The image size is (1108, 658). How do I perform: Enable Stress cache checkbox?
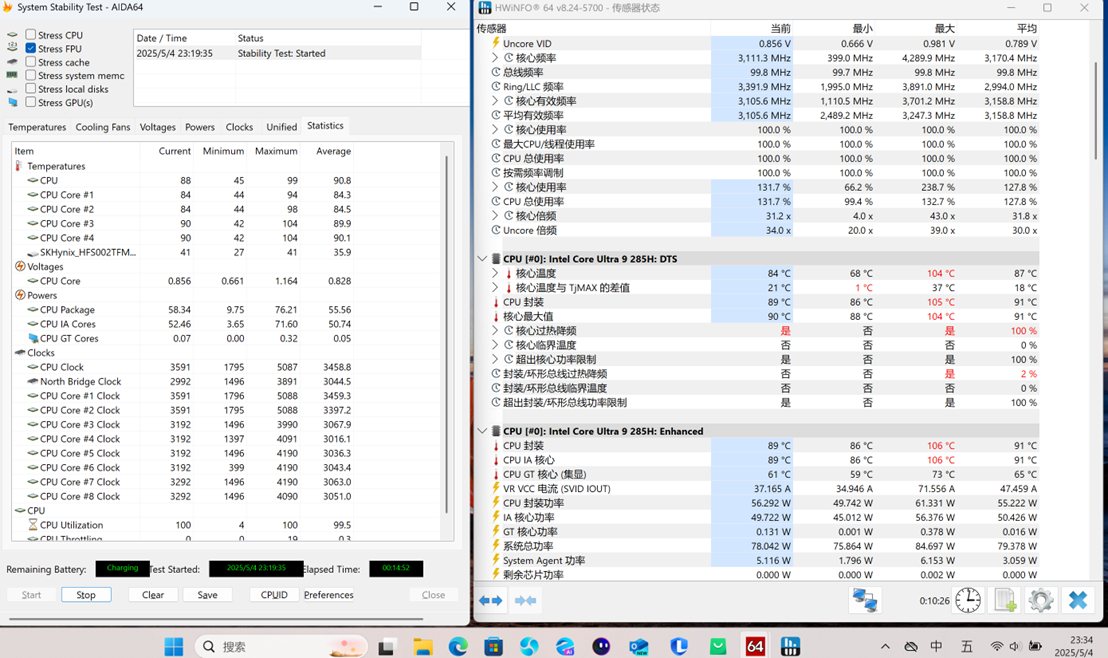(30, 61)
